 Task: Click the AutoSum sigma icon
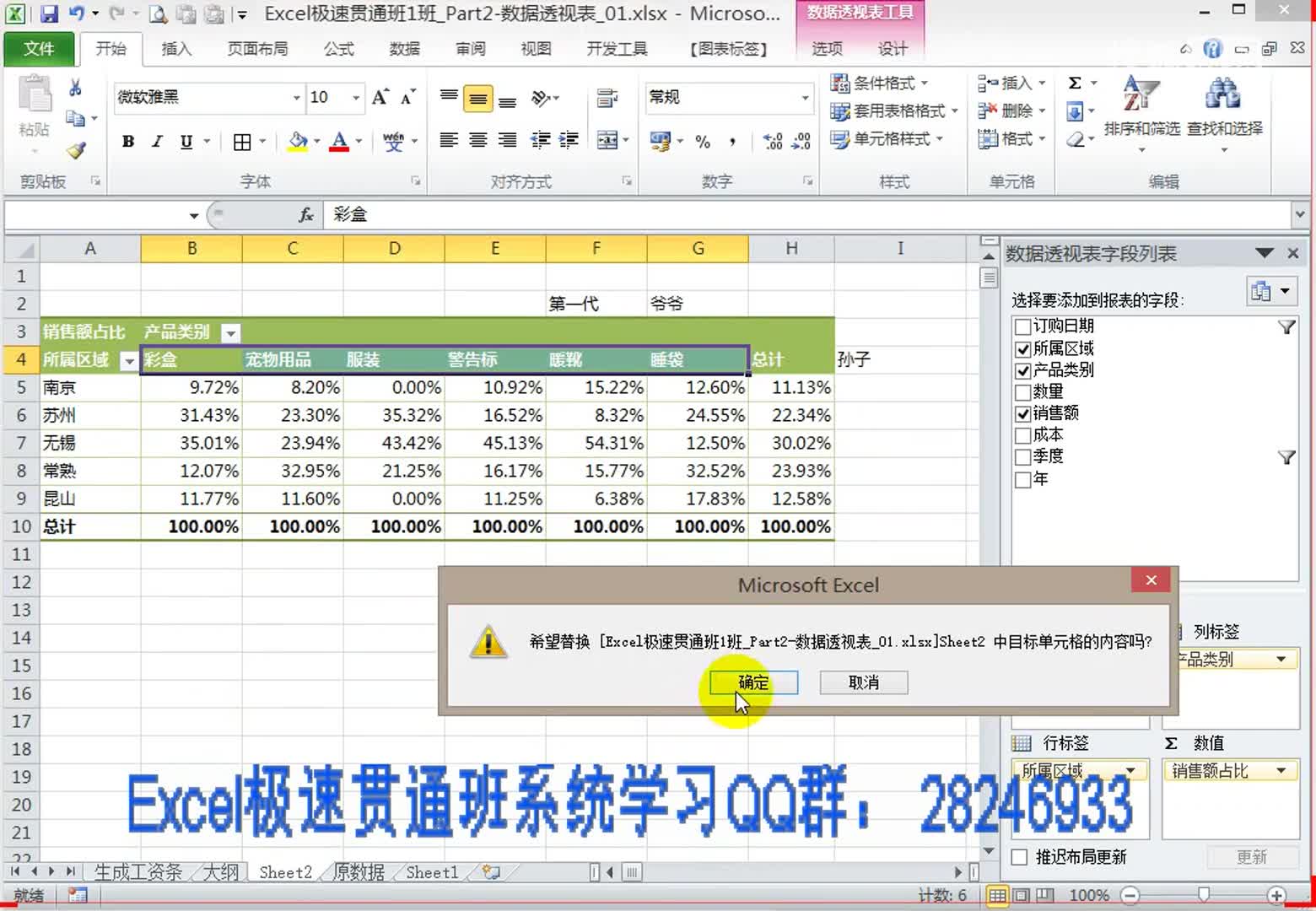1075,83
